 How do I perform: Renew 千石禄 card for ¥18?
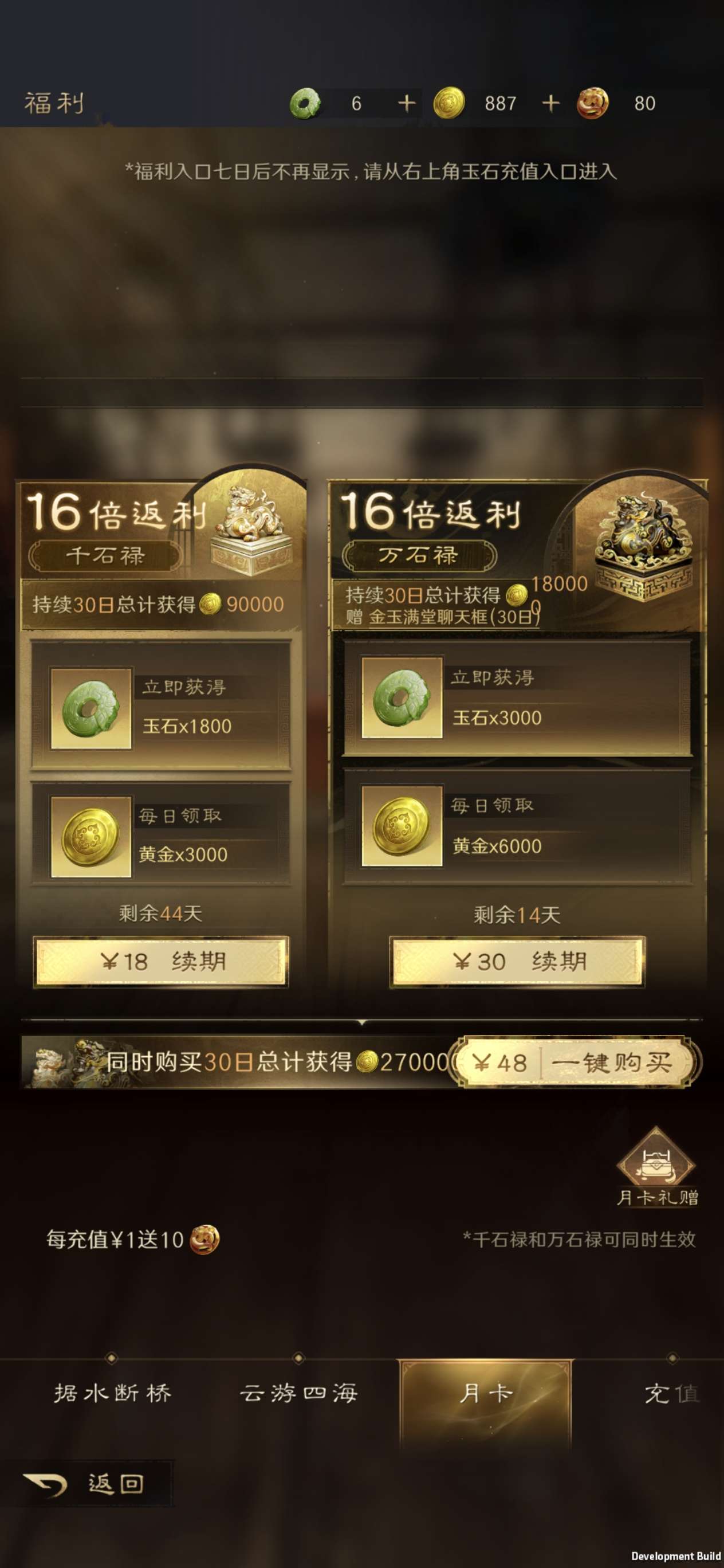coord(160,962)
